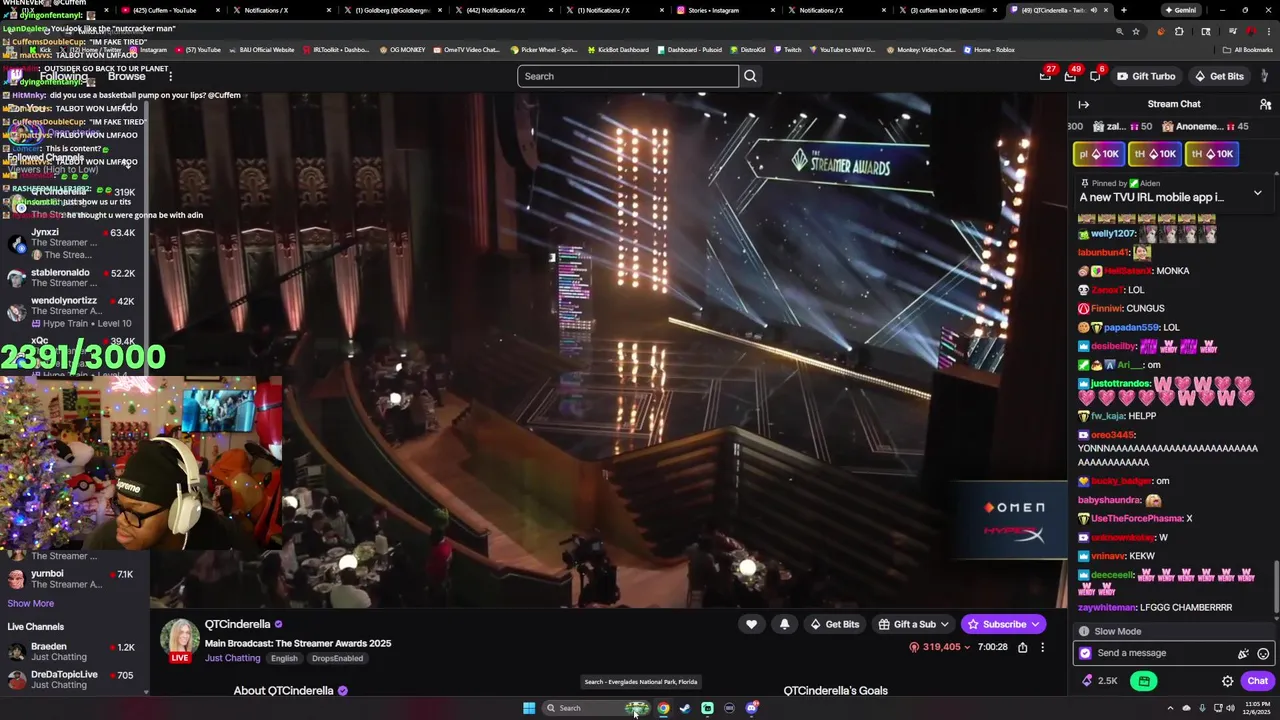Click the QTCinderella channel name
The height and width of the screenshot is (720, 1280).
point(238,624)
